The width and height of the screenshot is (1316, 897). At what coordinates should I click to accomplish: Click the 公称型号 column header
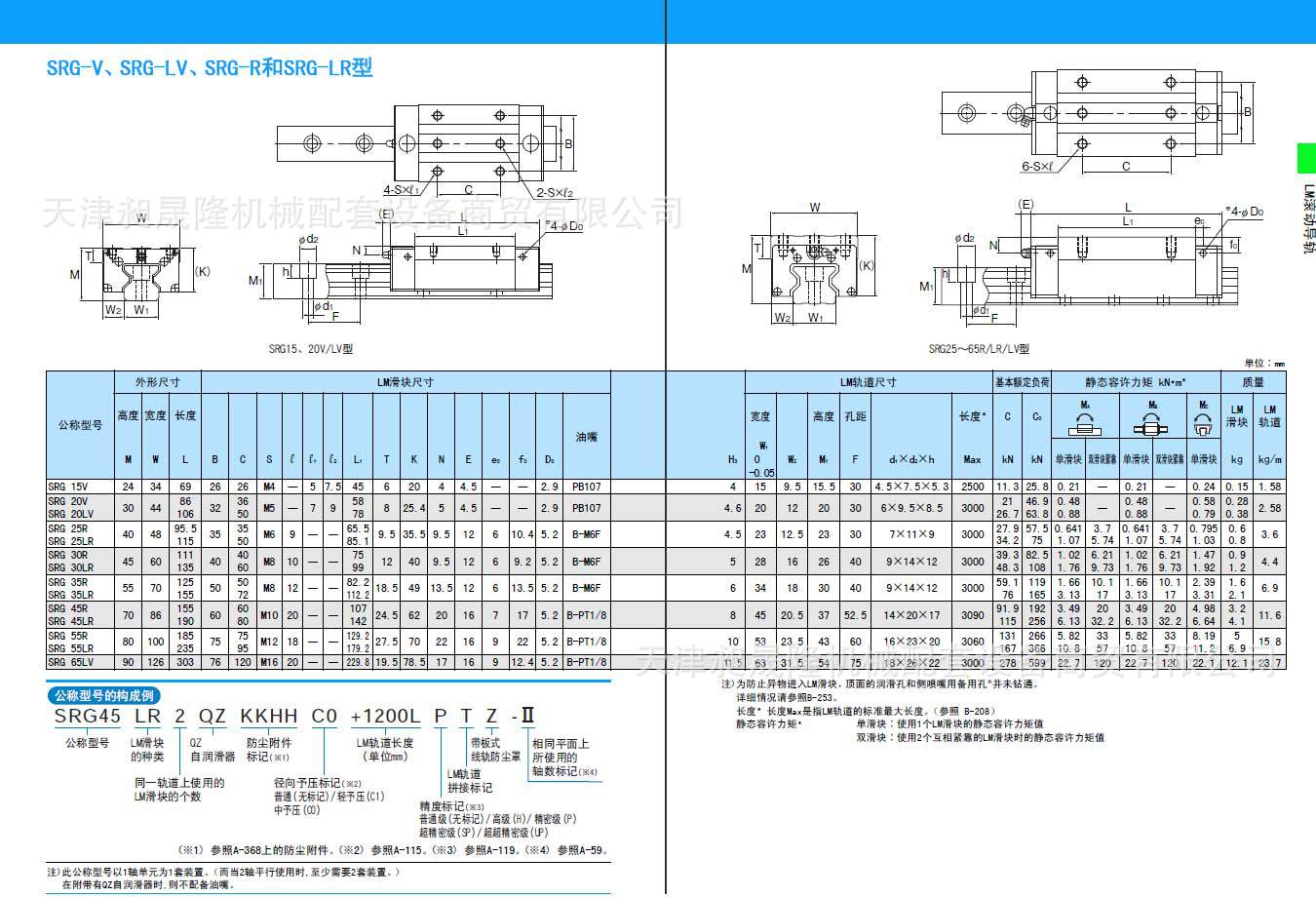coord(80,425)
